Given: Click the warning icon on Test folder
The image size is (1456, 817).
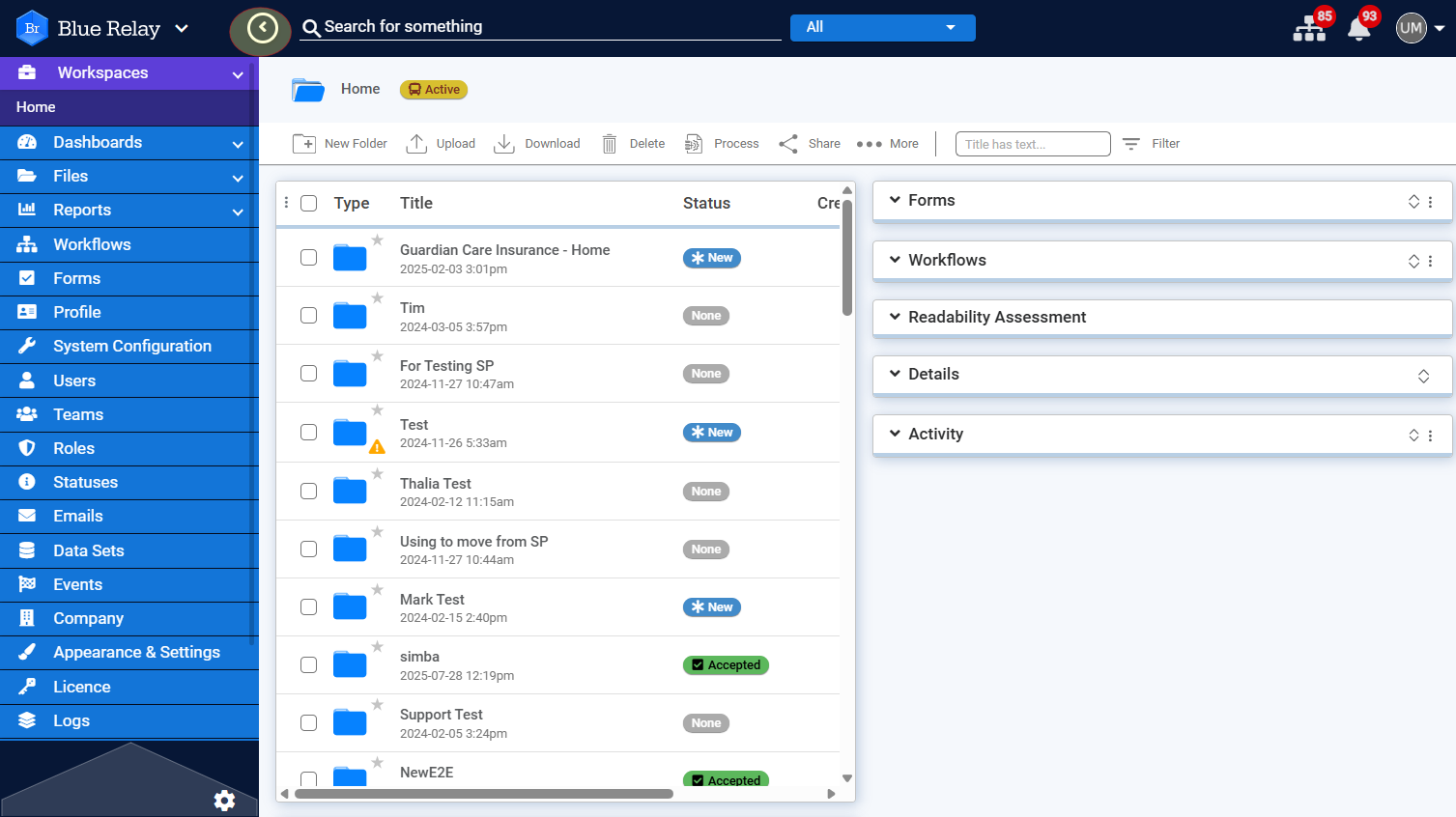Looking at the screenshot, I should point(377,446).
